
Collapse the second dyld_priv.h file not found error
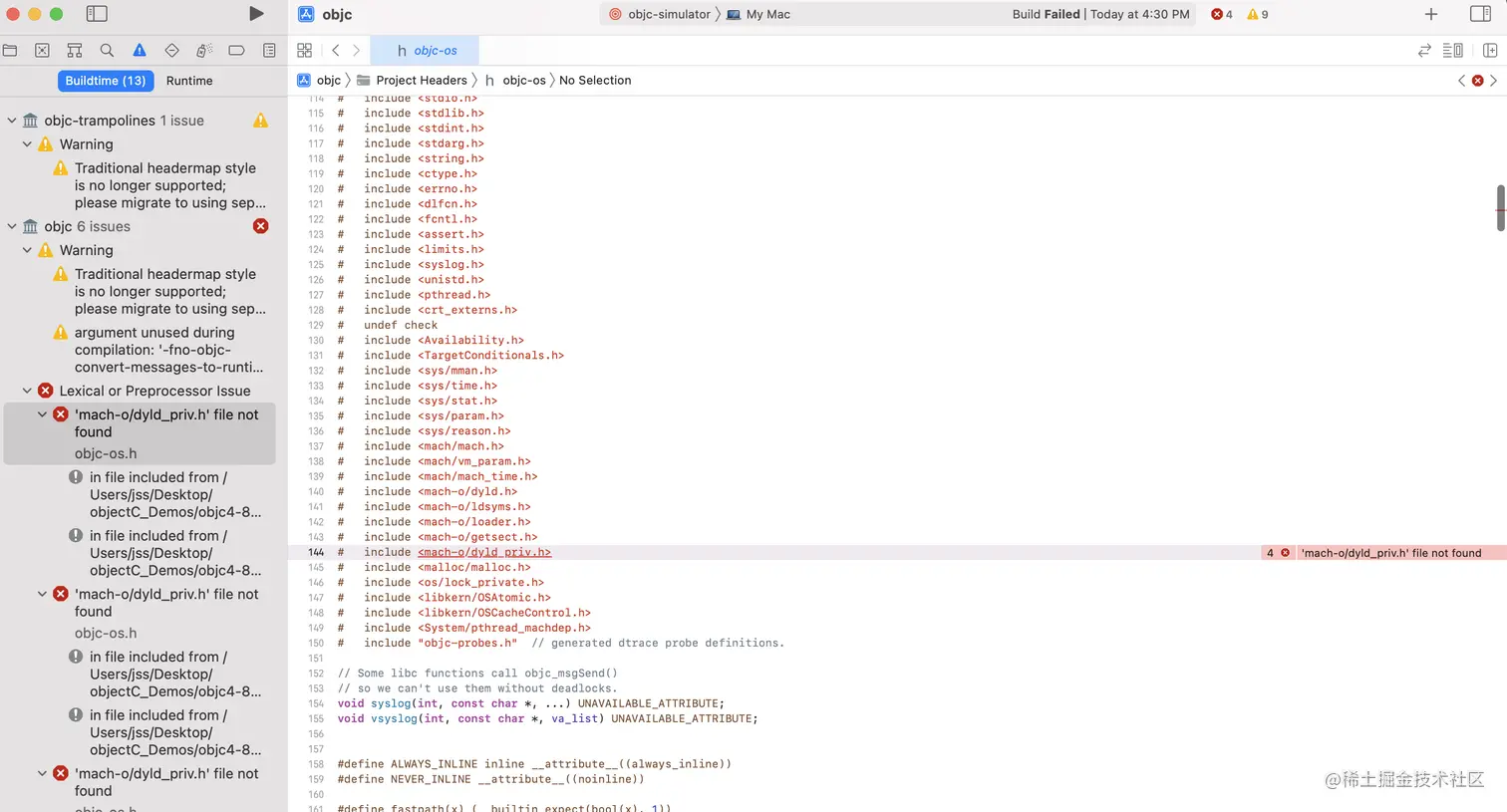pos(42,594)
